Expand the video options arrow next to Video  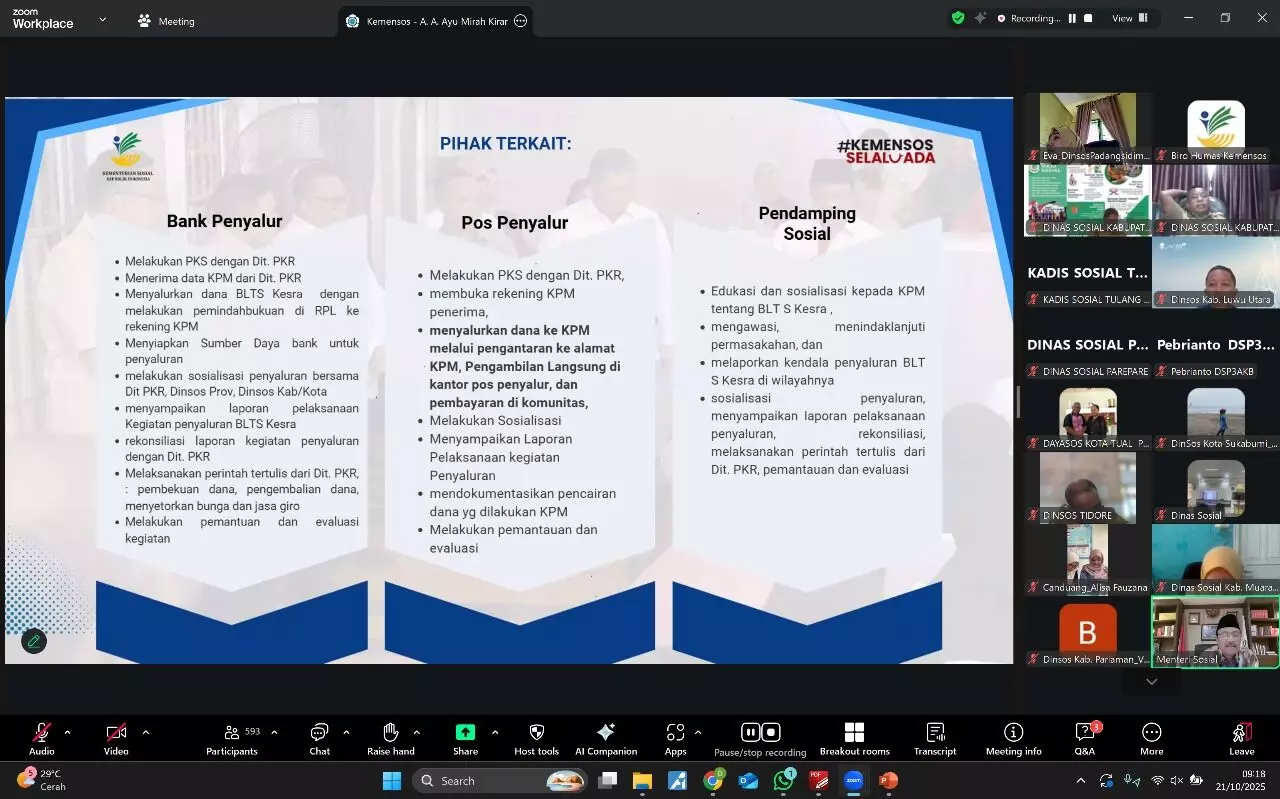pos(146,732)
